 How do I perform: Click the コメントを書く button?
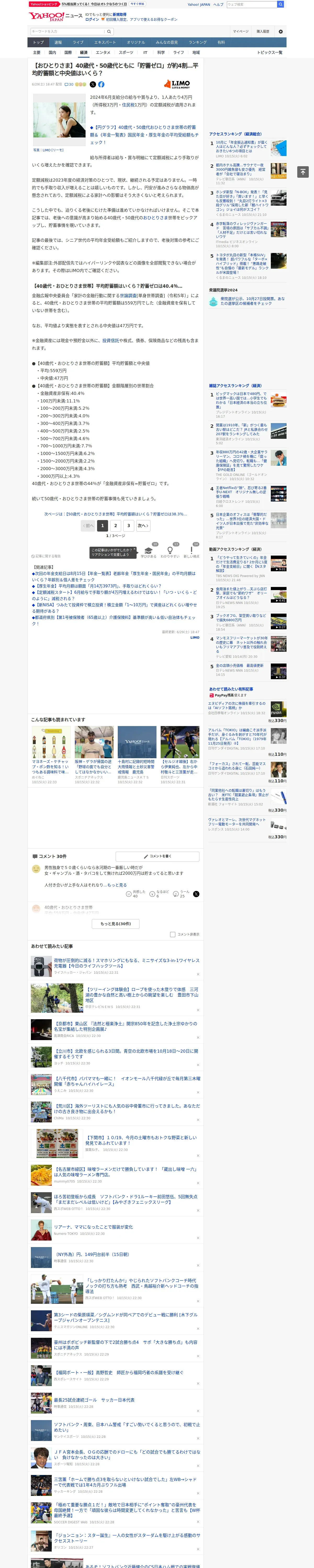click(157, 856)
